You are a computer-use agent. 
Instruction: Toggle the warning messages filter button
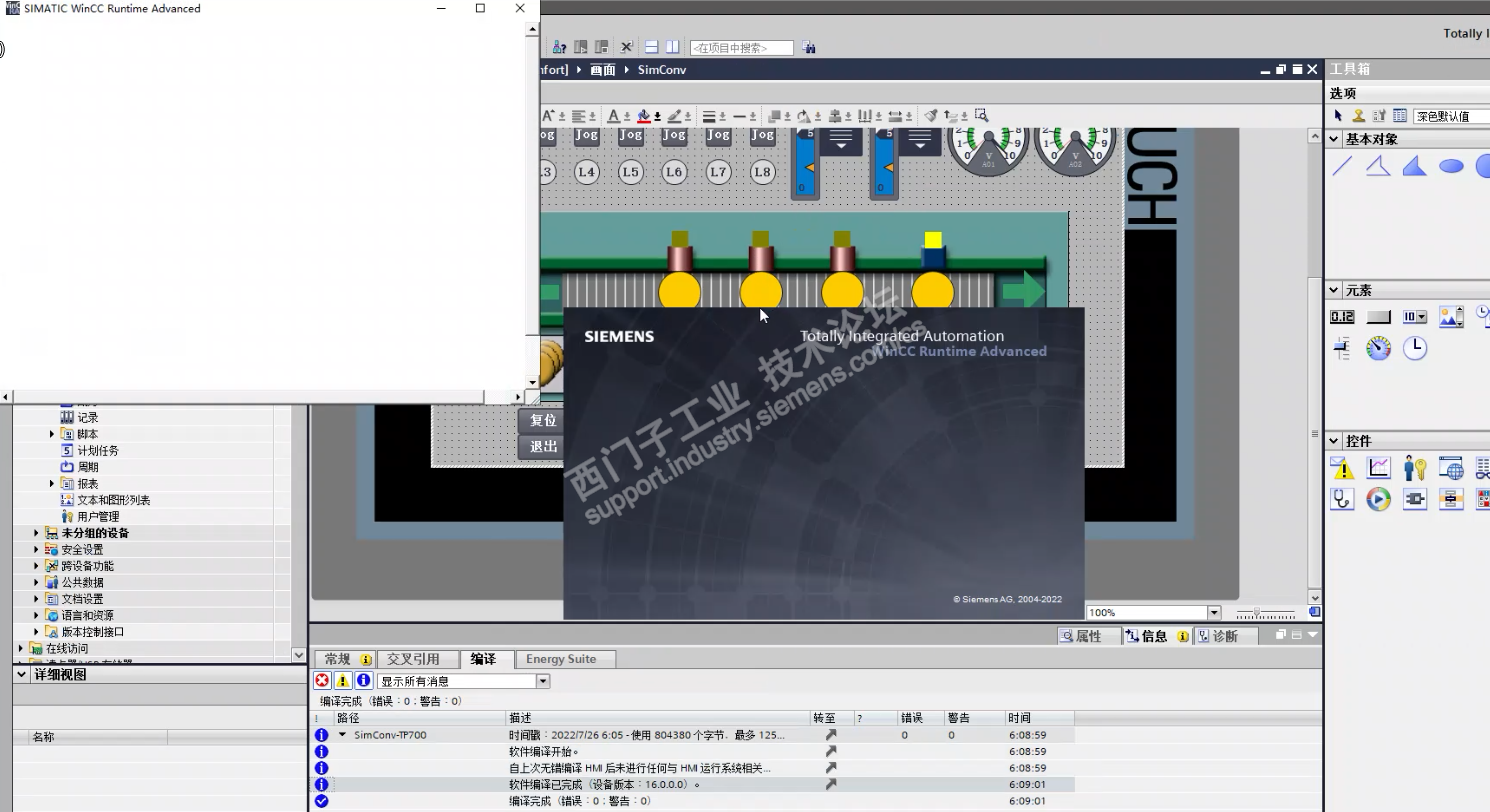tap(343, 681)
